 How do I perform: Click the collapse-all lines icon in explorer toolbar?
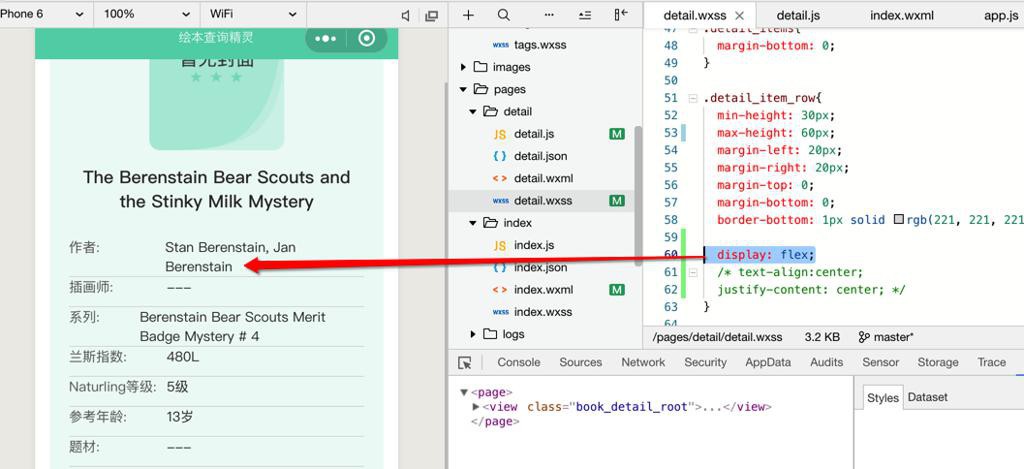pos(584,15)
